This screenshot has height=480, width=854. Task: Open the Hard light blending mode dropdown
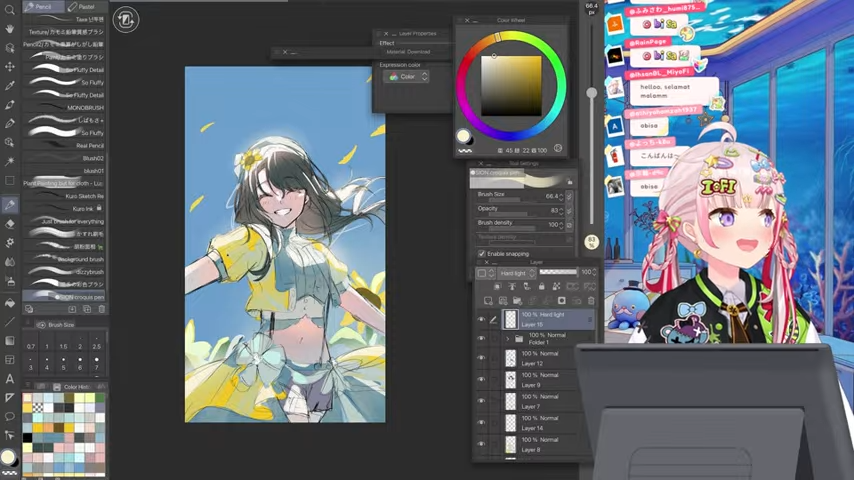(x=517, y=273)
